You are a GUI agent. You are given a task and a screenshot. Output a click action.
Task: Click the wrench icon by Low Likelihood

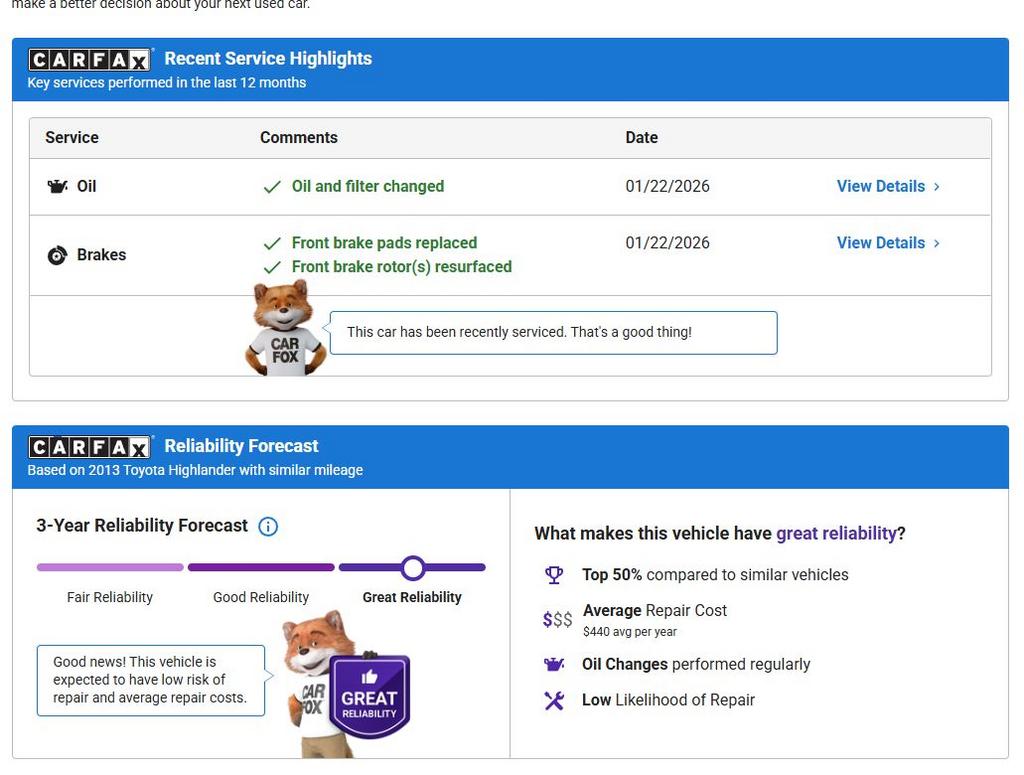point(554,701)
